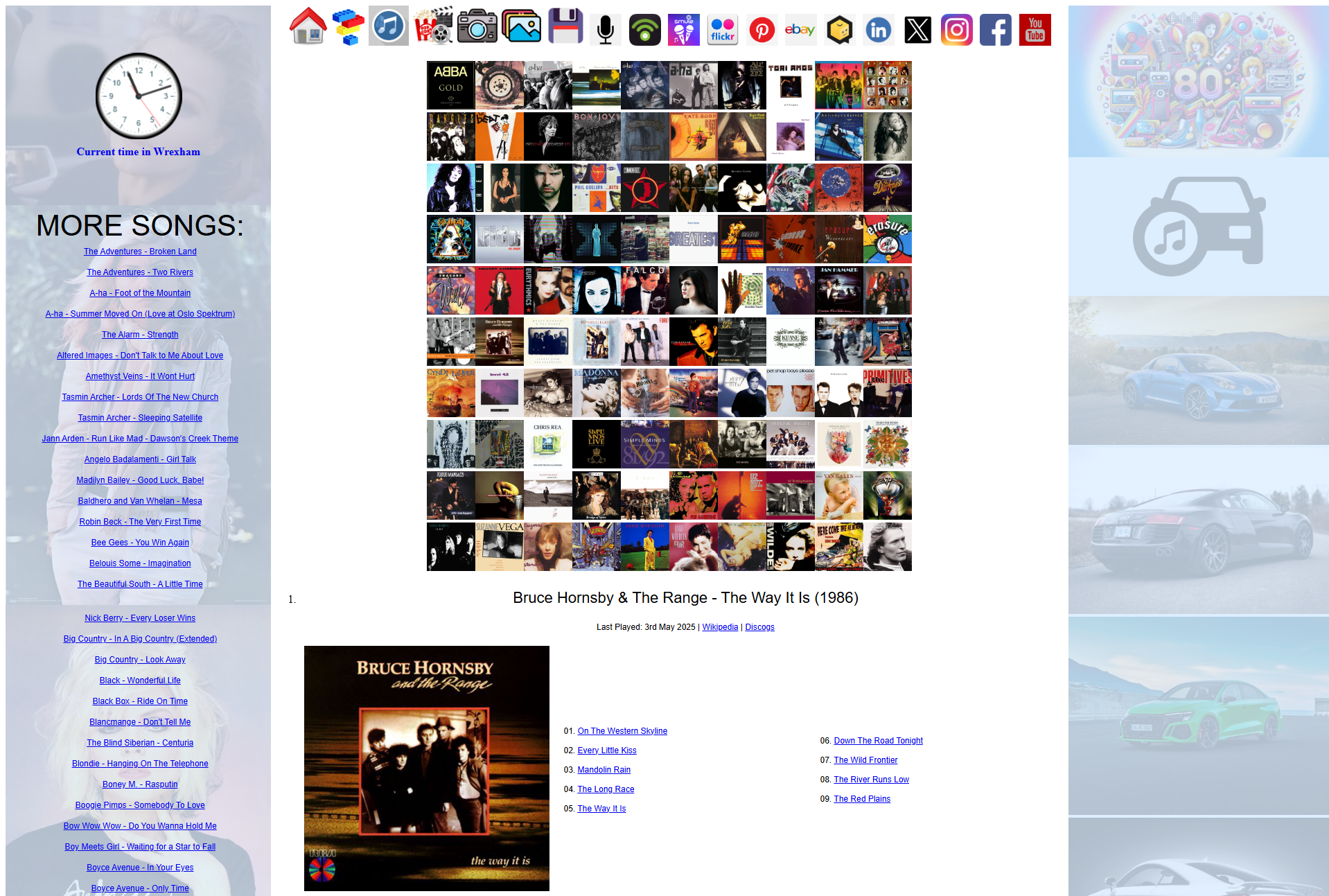Open the picture gallery icon
This screenshot has width=1329, height=896.
[522, 27]
